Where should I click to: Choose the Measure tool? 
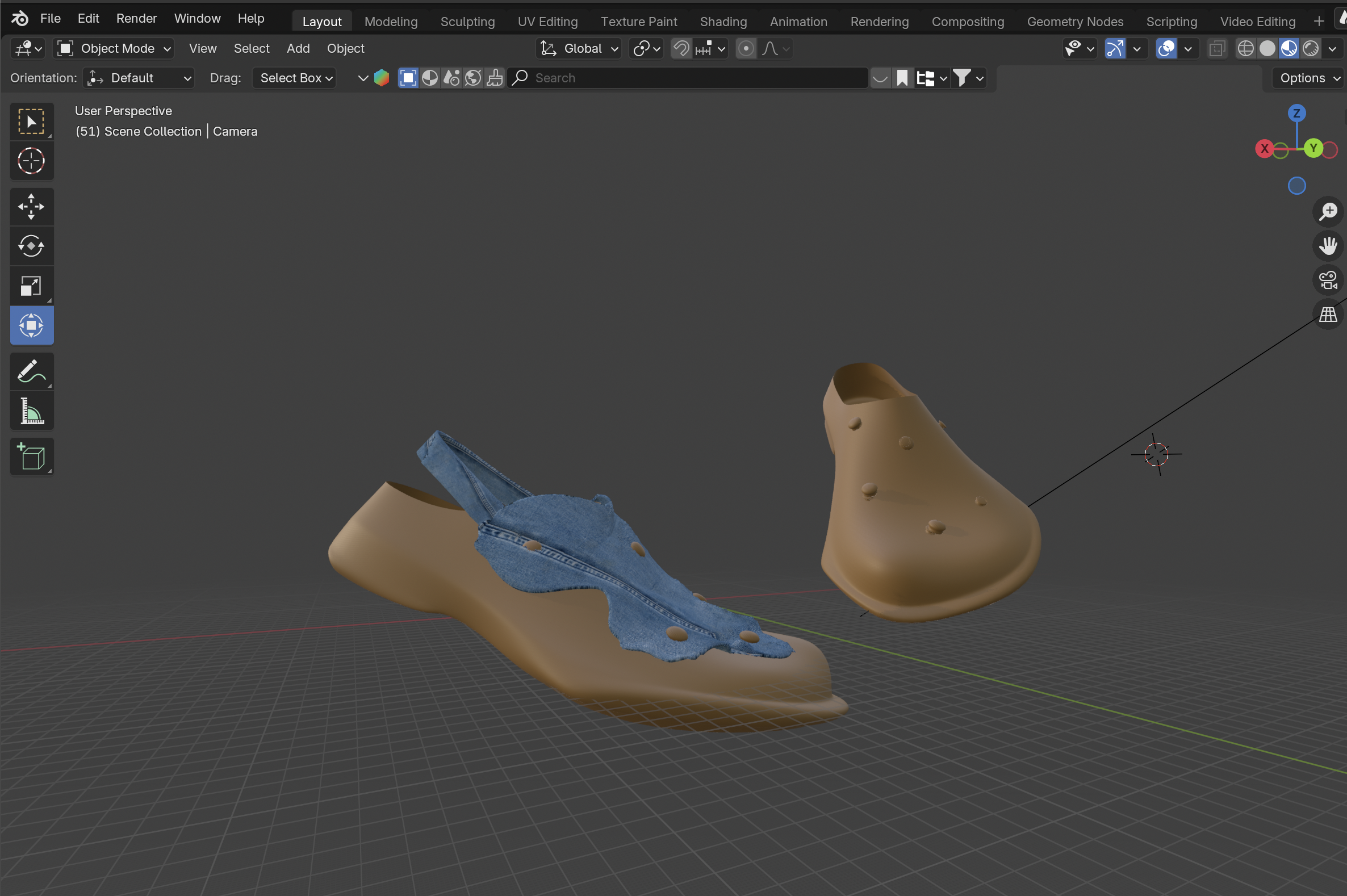[x=31, y=411]
